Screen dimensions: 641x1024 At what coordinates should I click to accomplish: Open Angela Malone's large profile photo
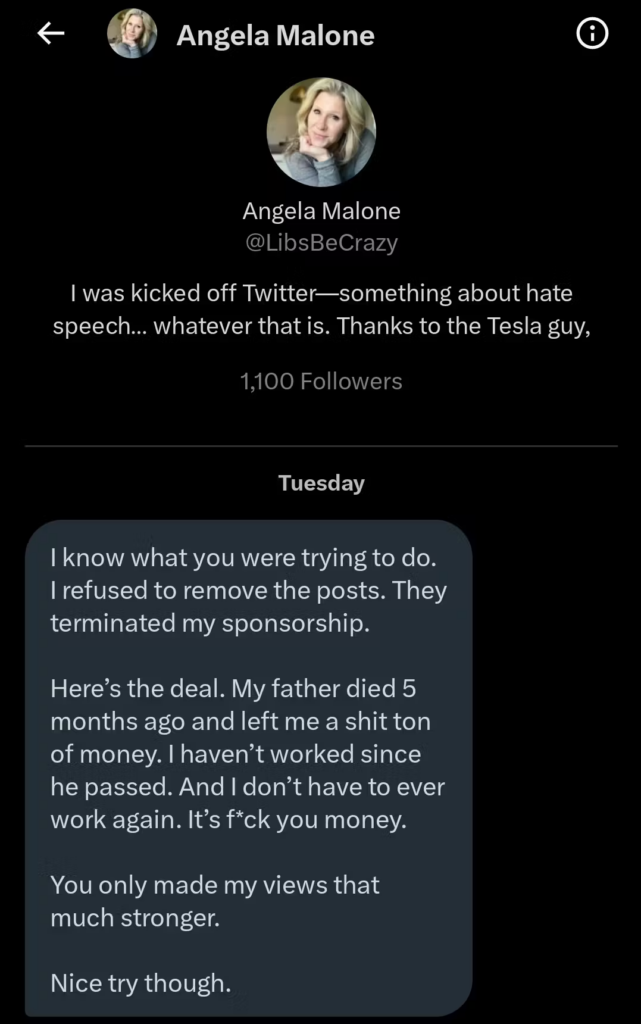point(320,131)
